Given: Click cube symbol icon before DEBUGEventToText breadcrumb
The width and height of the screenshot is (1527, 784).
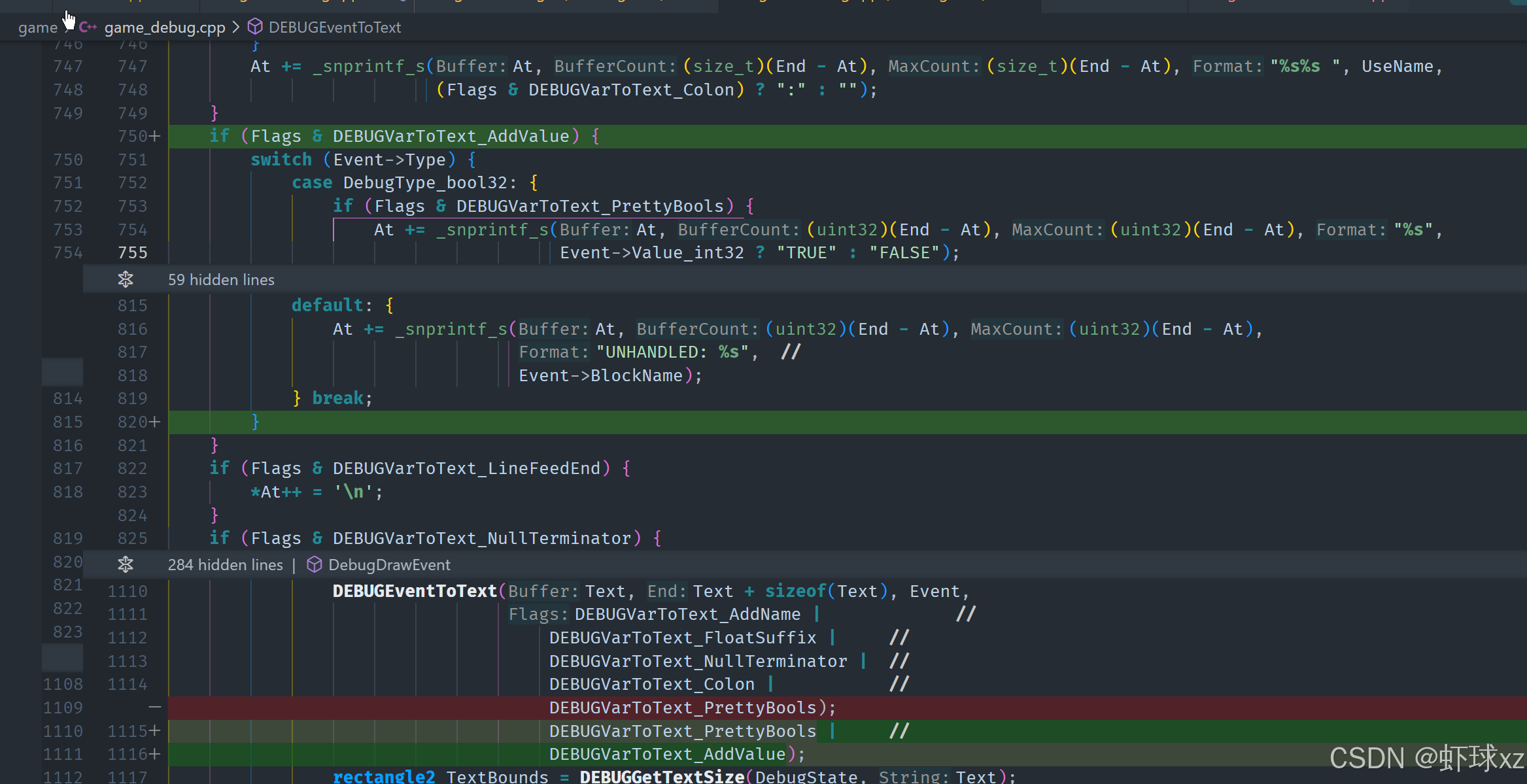Looking at the screenshot, I should point(255,27).
